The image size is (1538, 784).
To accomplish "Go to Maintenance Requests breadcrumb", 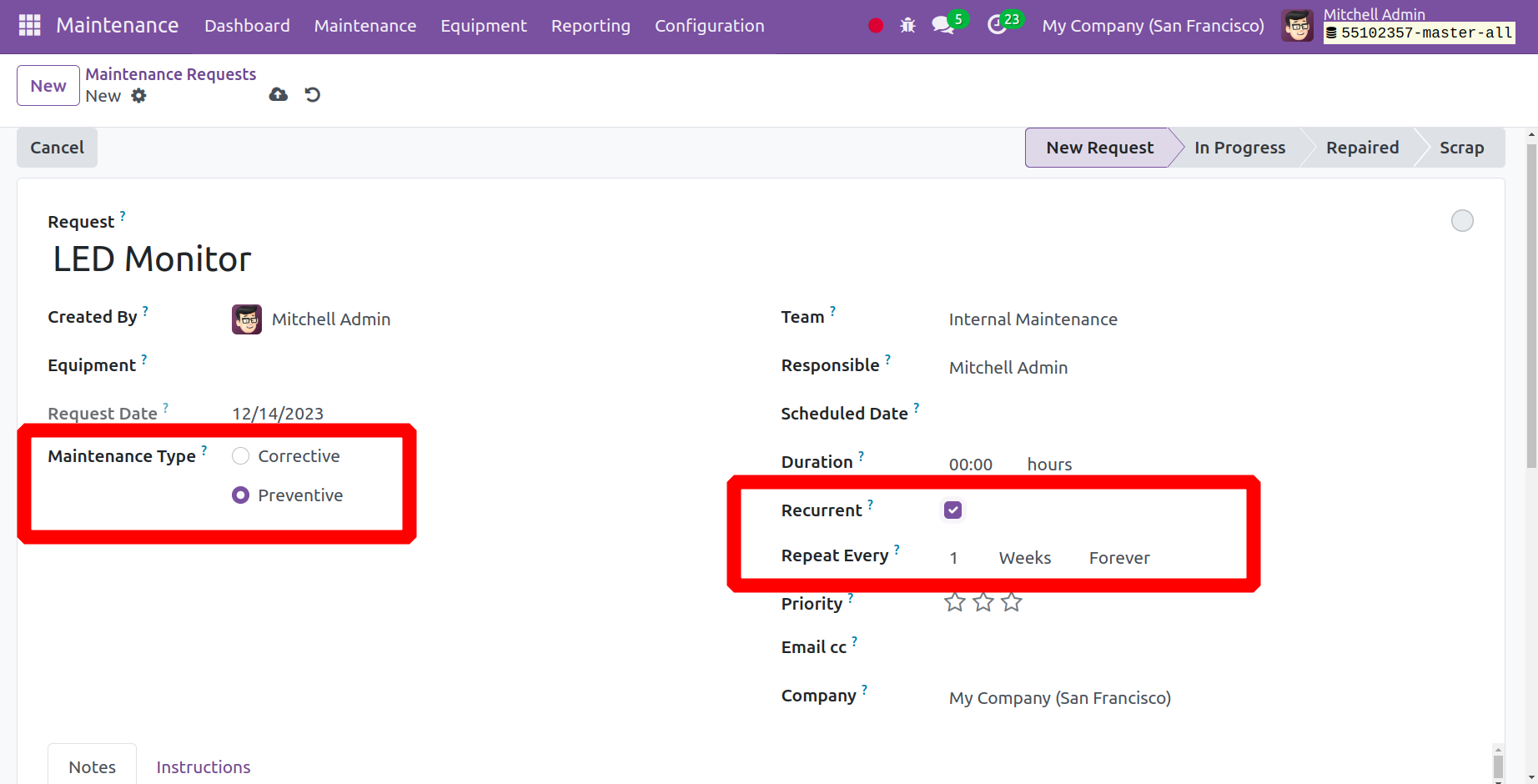I will tap(171, 74).
